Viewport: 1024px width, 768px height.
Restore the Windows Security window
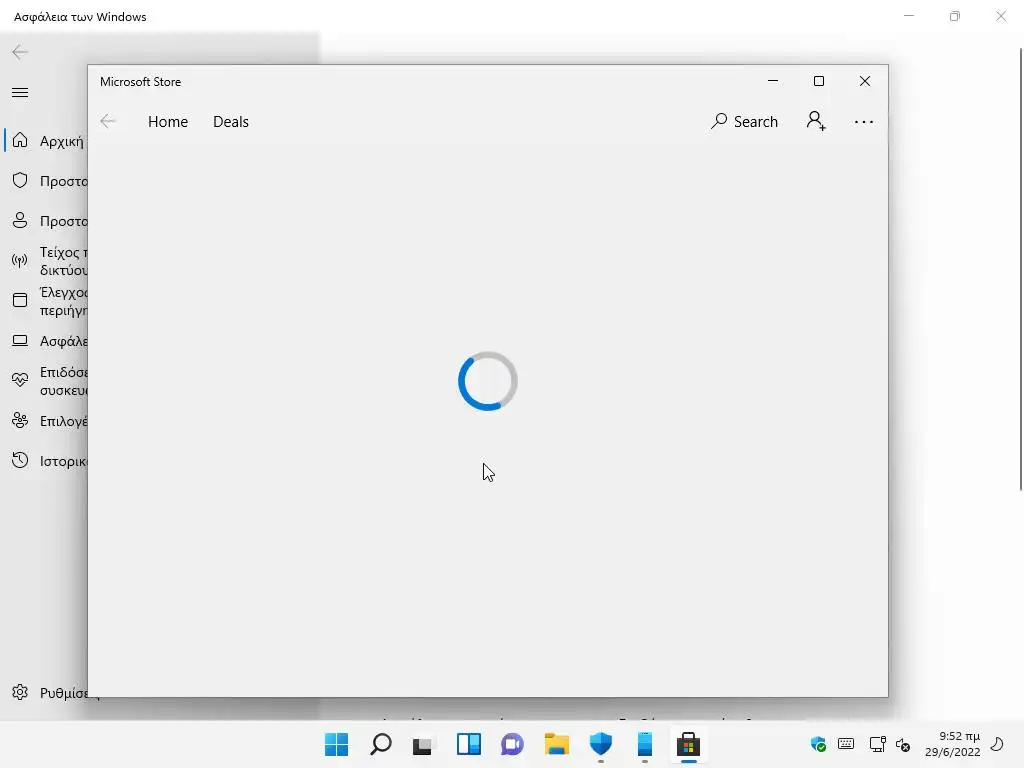(x=955, y=16)
